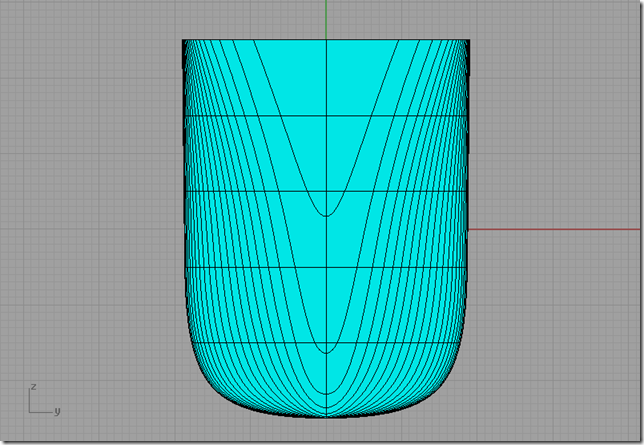The height and width of the screenshot is (445, 644).
Task: Click the top-left corner of the cyan surface
Action: tap(183, 41)
